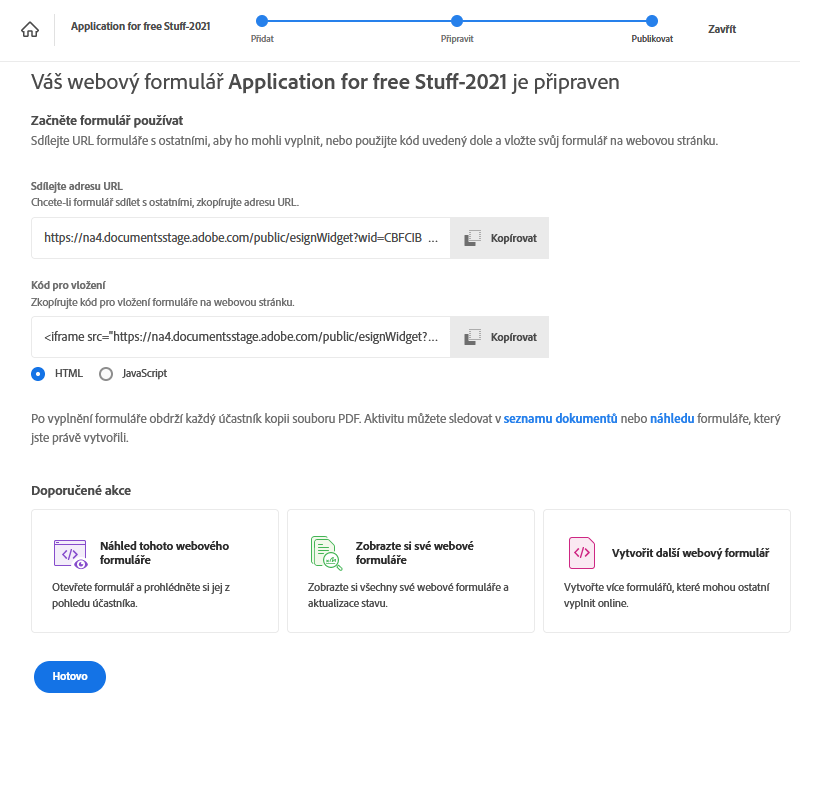Click the view web forms document icon
The width and height of the screenshot is (830, 808).
(x=326, y=553)
